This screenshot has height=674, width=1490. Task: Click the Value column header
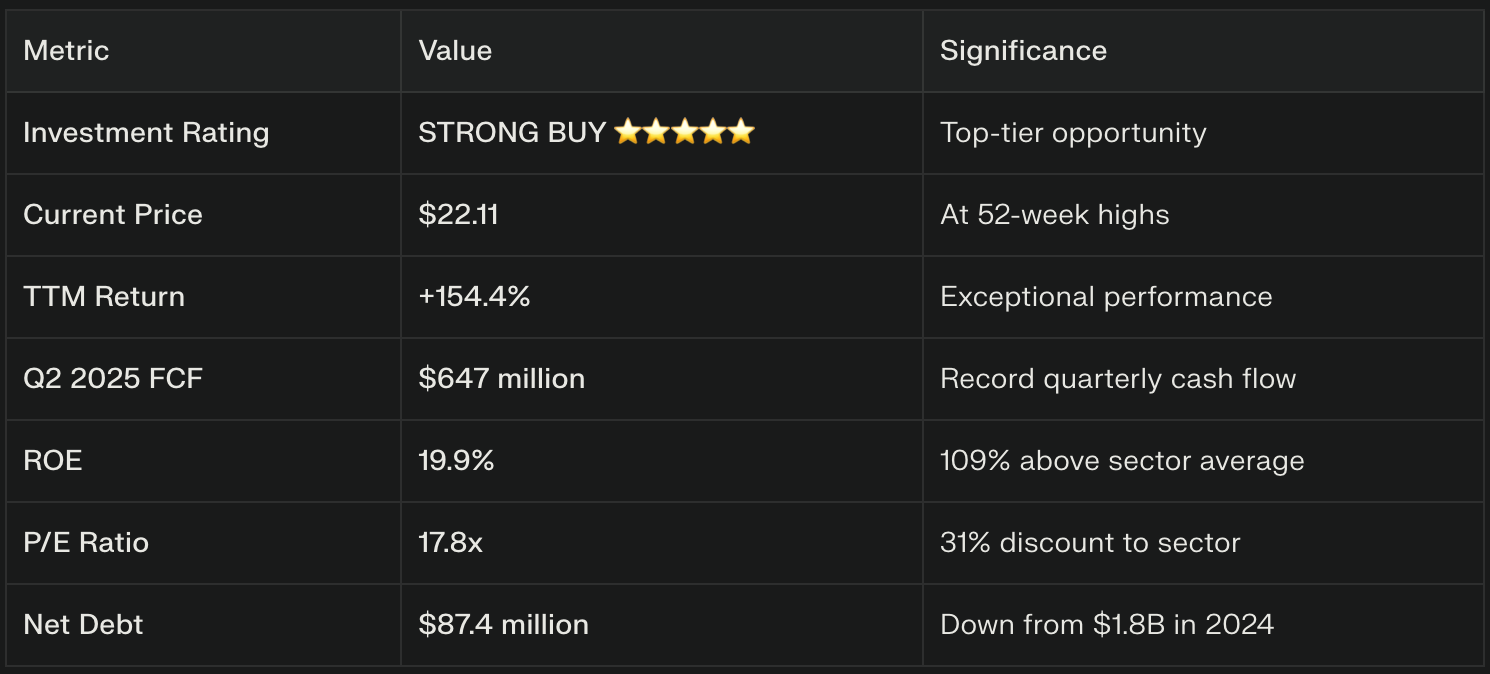[455, 51]
